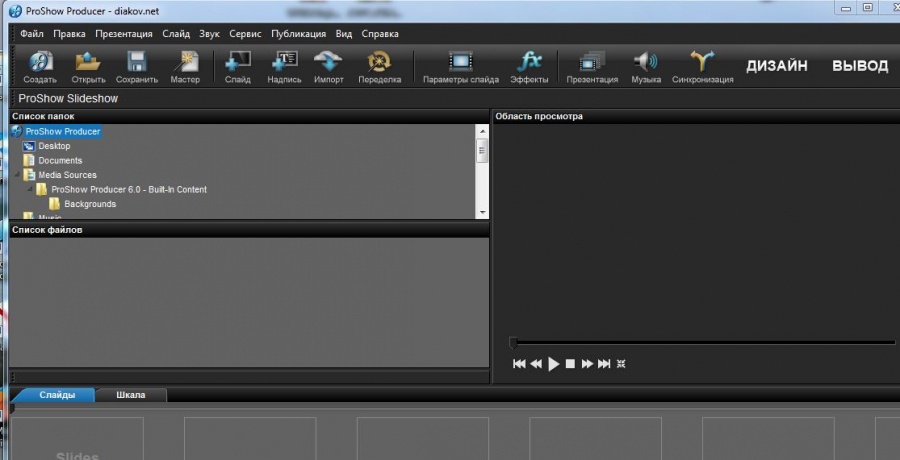Image resolution: width=900 pixels, height=460 pixels.
Task: Select the Media Sources tree item
Action: tap(67, 175)
